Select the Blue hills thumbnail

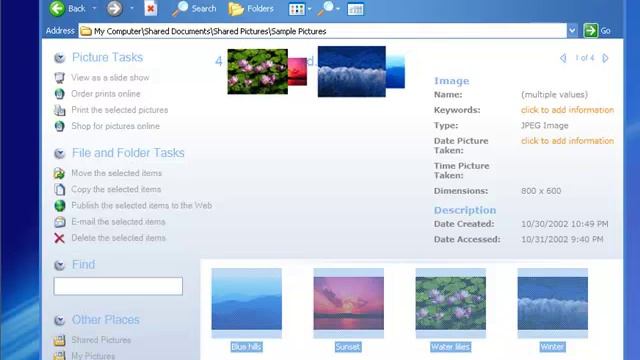247,303
